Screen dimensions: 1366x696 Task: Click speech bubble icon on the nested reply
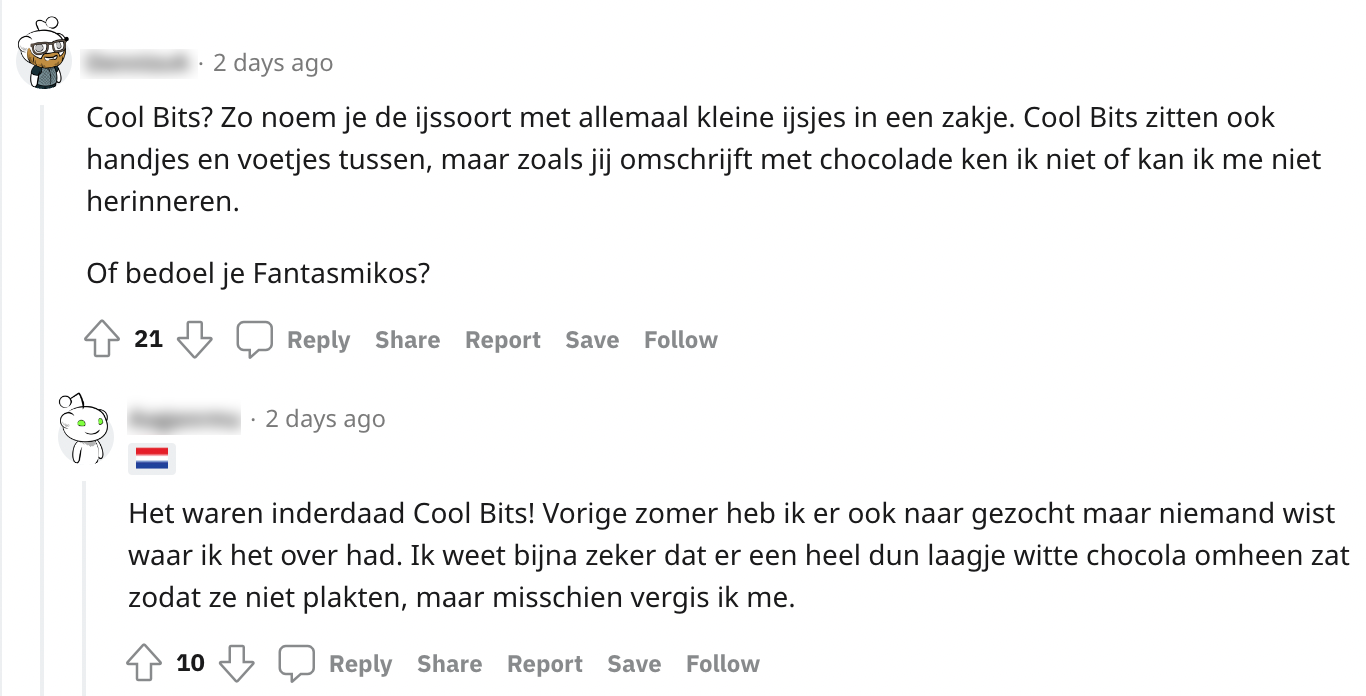tap(296, 664)
